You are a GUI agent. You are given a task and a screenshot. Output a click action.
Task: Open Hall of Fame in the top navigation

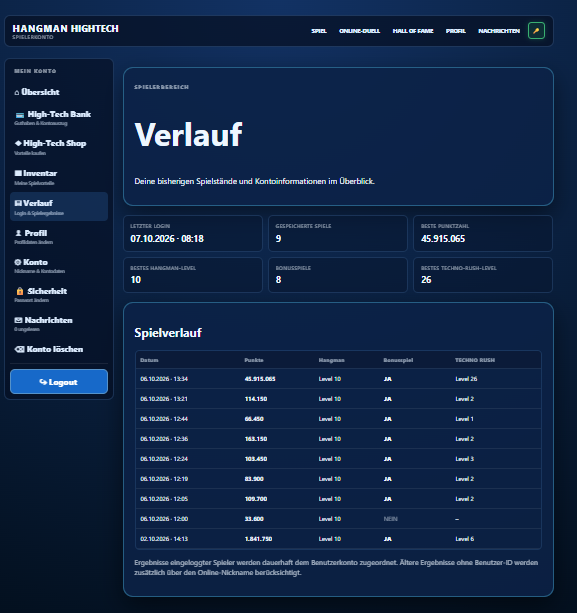tap(413, 31)
